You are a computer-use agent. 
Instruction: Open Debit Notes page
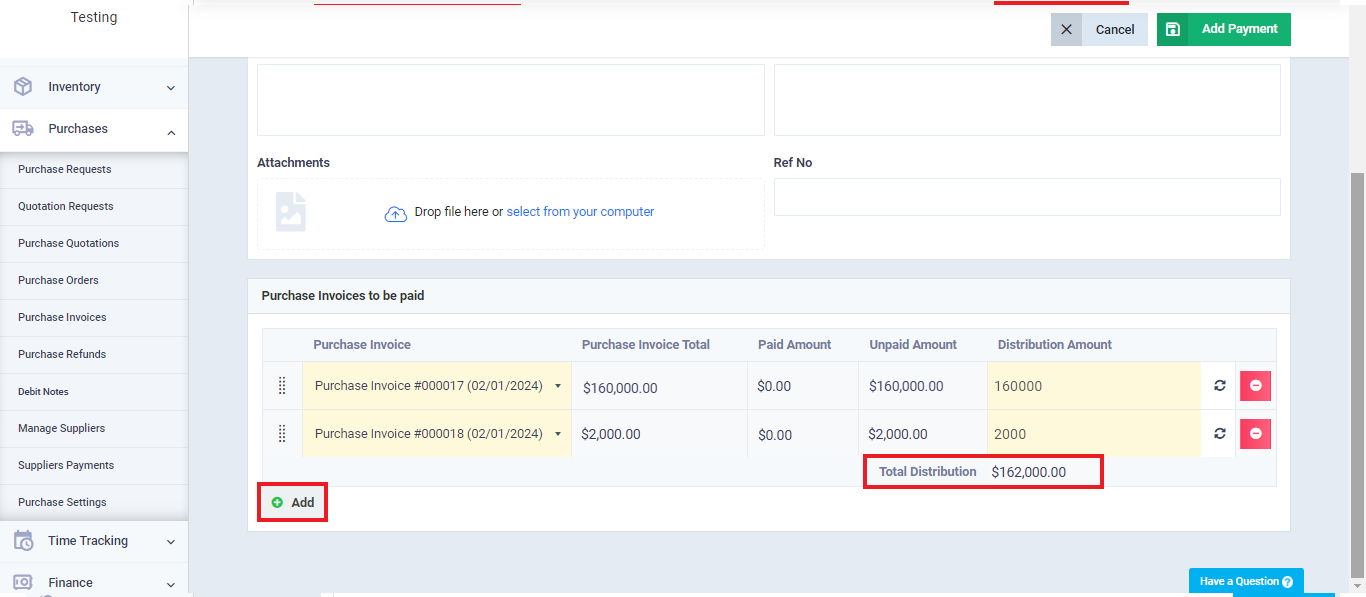point(43,391)
